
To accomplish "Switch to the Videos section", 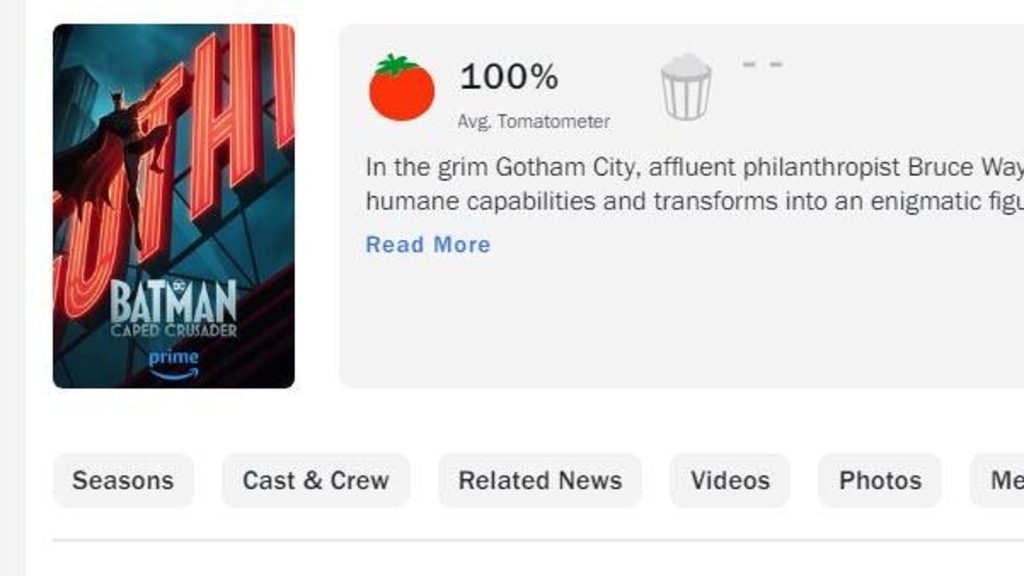I will (x=730, y=480).
